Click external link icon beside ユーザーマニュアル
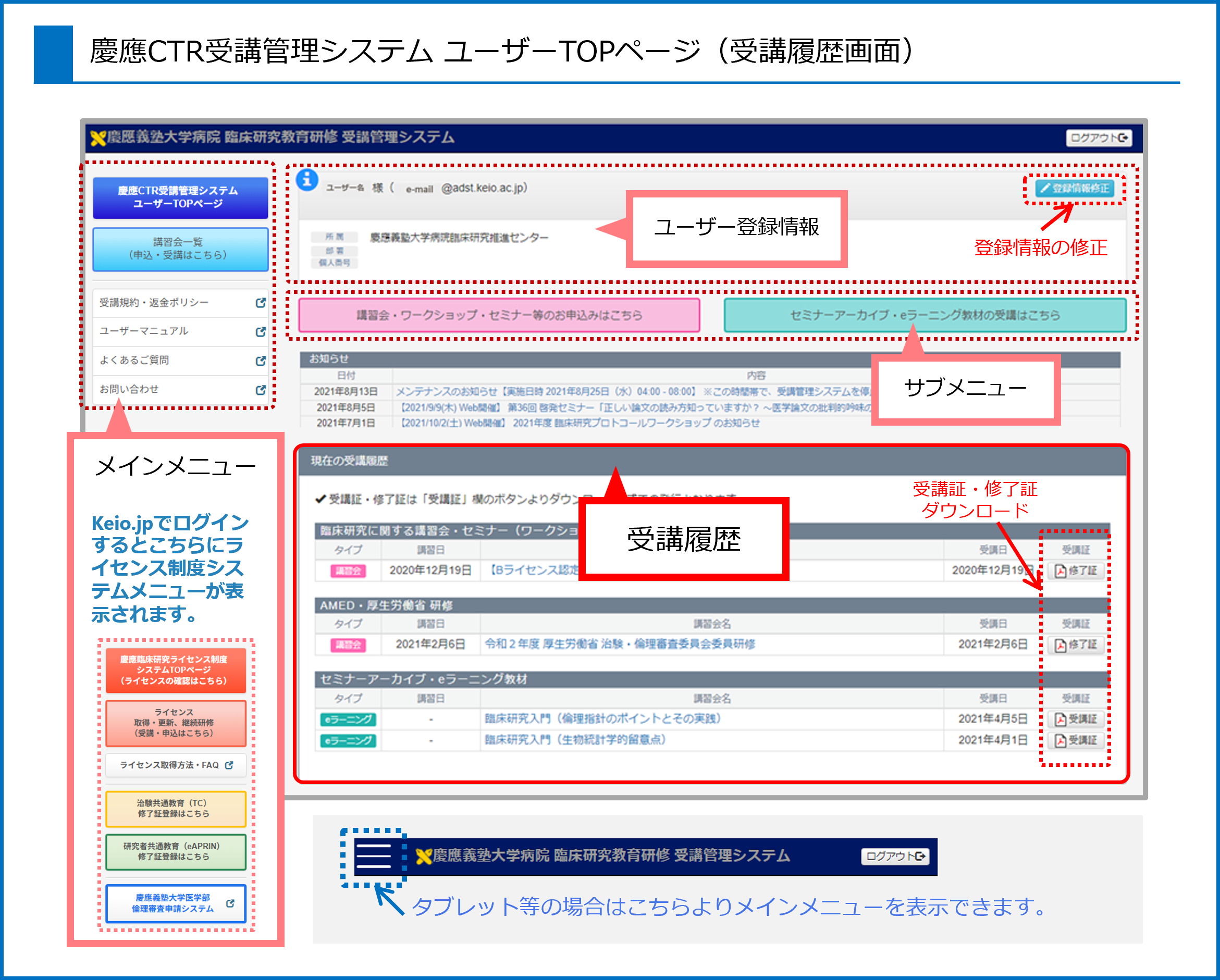The height and width of the screenshot is (980, 1220). point(260,331)
